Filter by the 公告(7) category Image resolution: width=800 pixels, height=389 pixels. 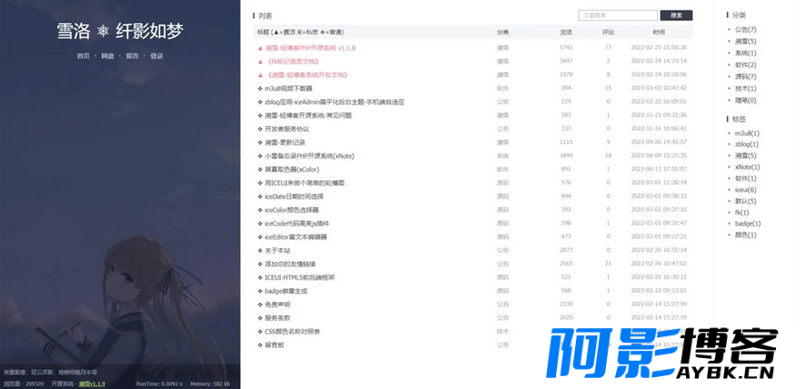[x=745, y=30]
